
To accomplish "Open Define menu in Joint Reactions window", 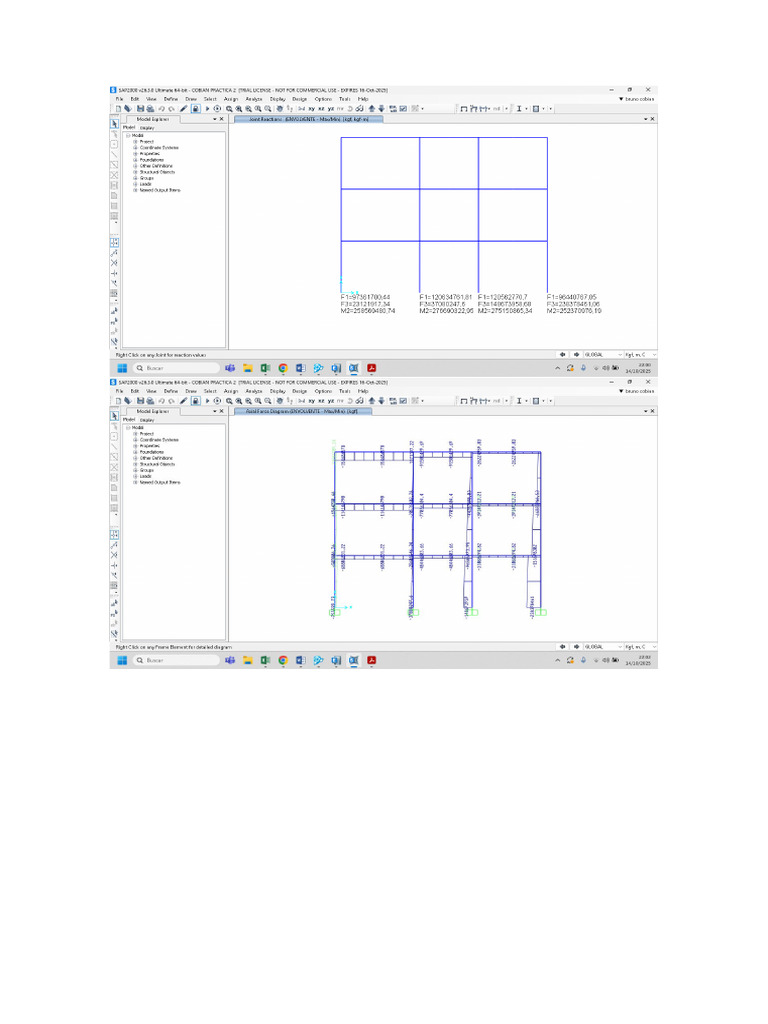I will (x=171, y=99).
